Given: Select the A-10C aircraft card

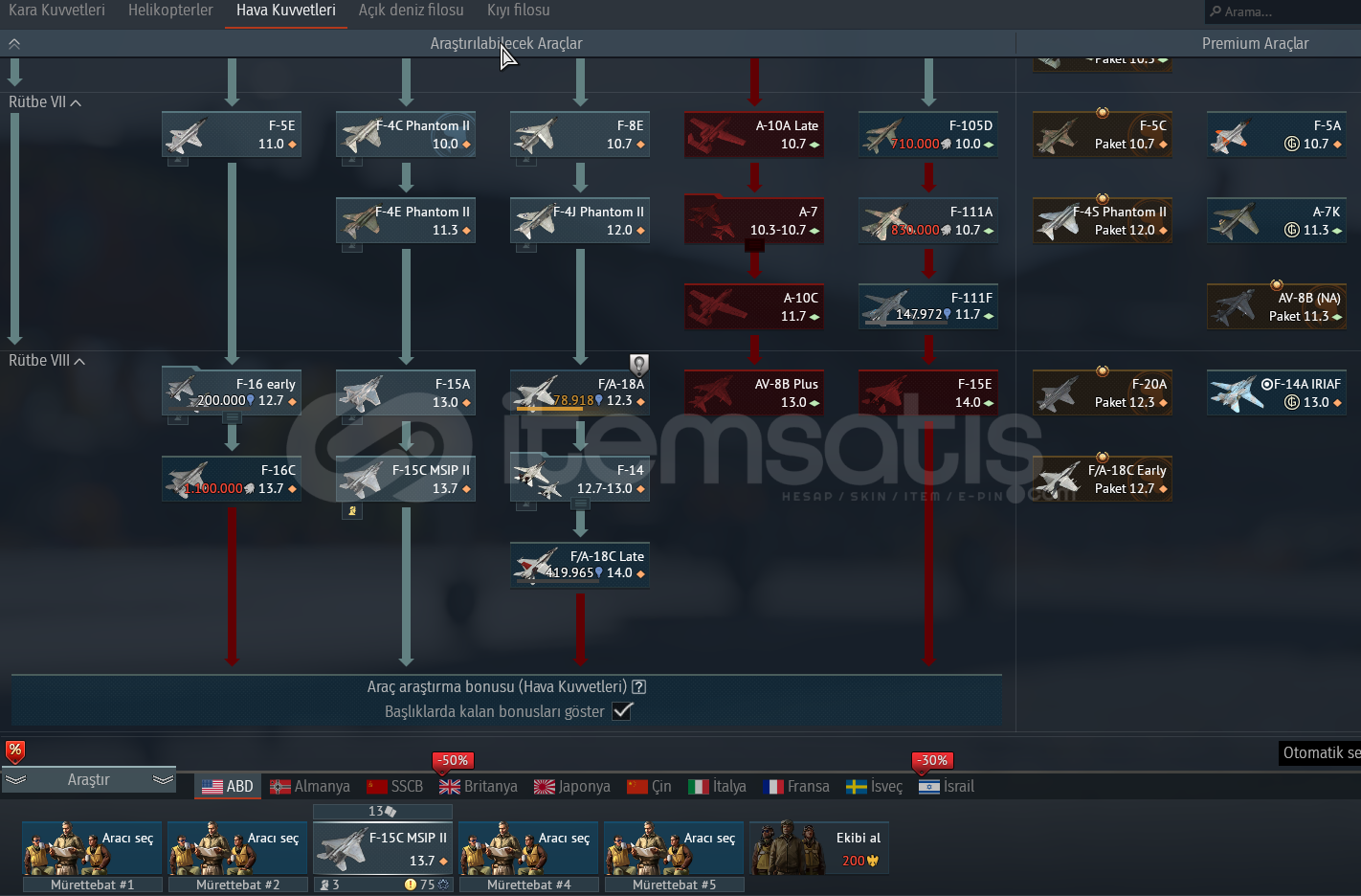Looking at the screenshot, I should (754, 306).
